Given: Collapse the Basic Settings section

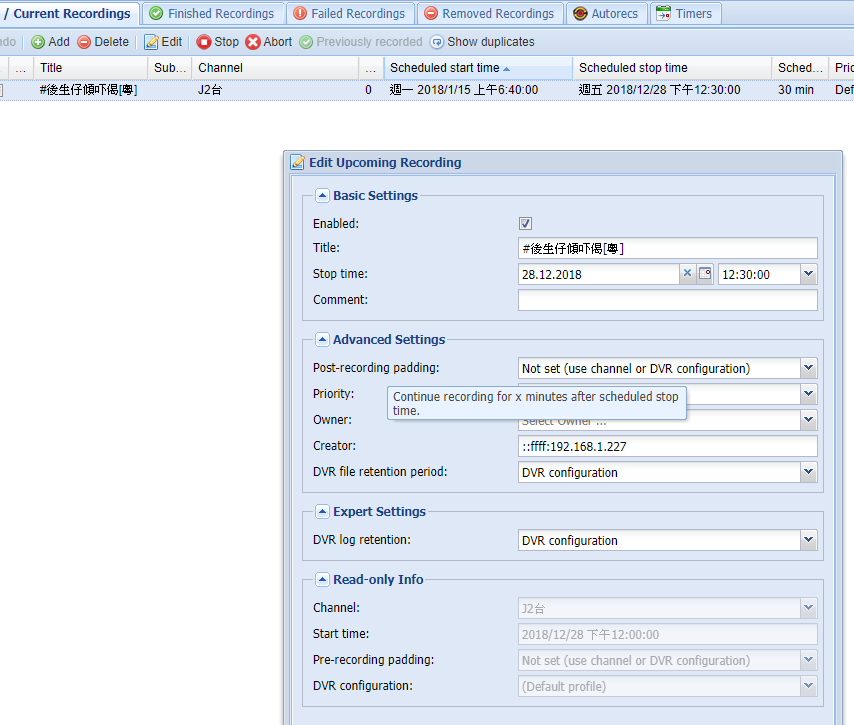Looking at the screenshot, I should pos(322,196).
